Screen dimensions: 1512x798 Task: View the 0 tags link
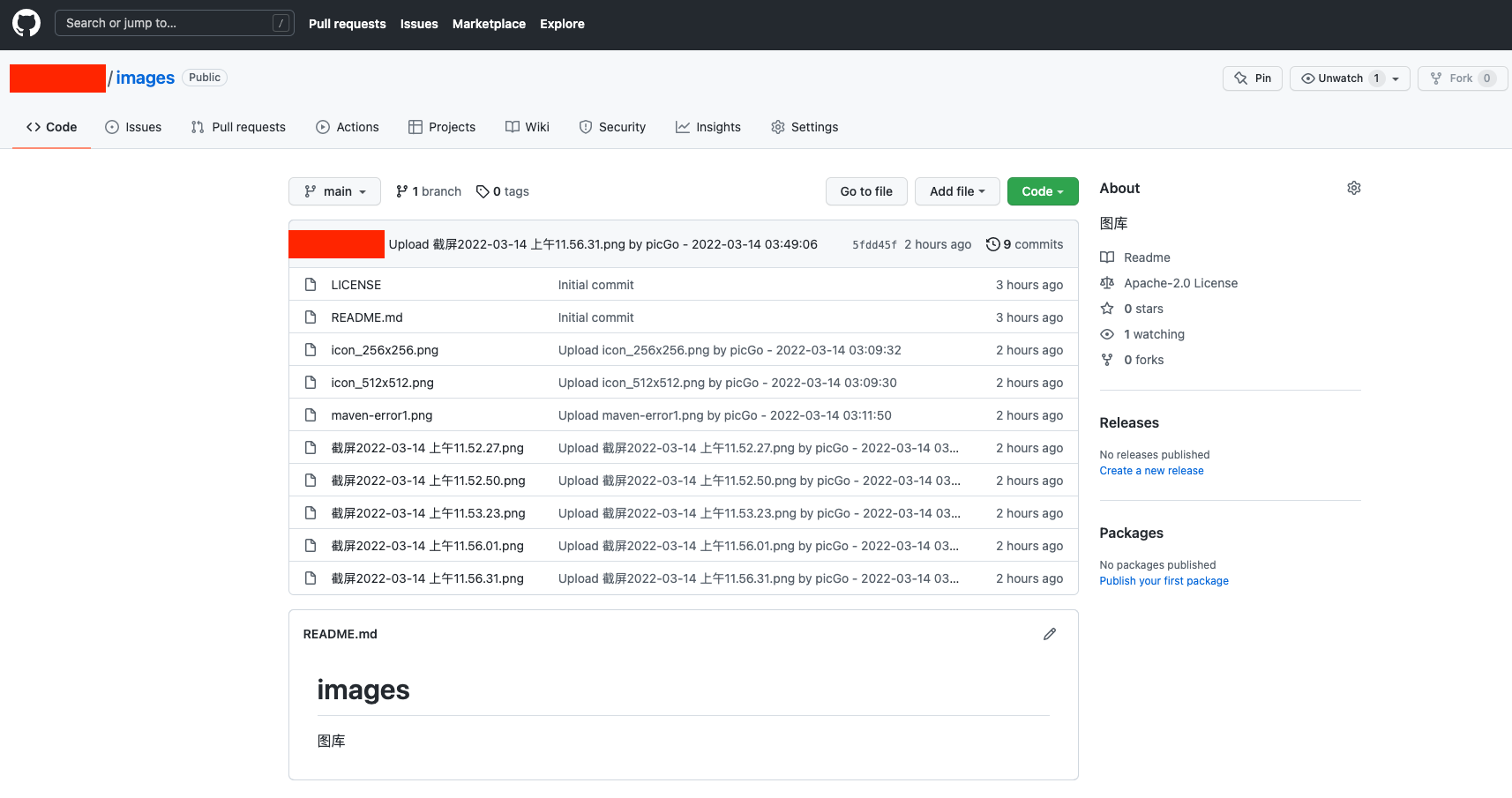[503, 191]
